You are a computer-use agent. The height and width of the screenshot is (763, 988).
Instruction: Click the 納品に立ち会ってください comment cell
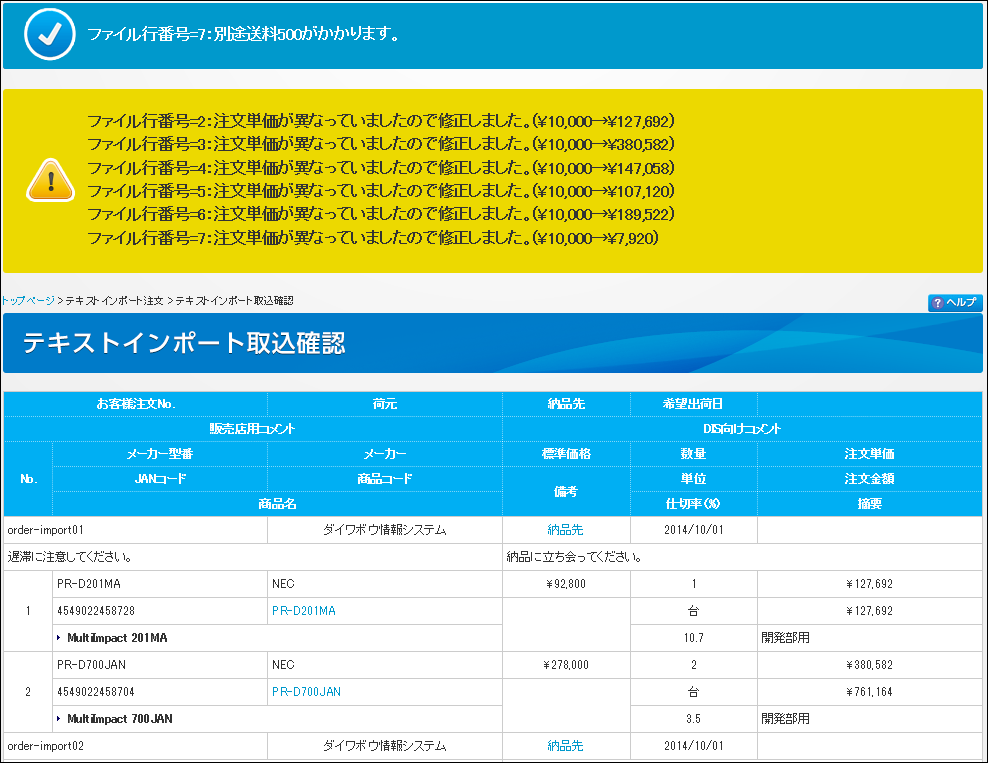(x=574, y=556)
